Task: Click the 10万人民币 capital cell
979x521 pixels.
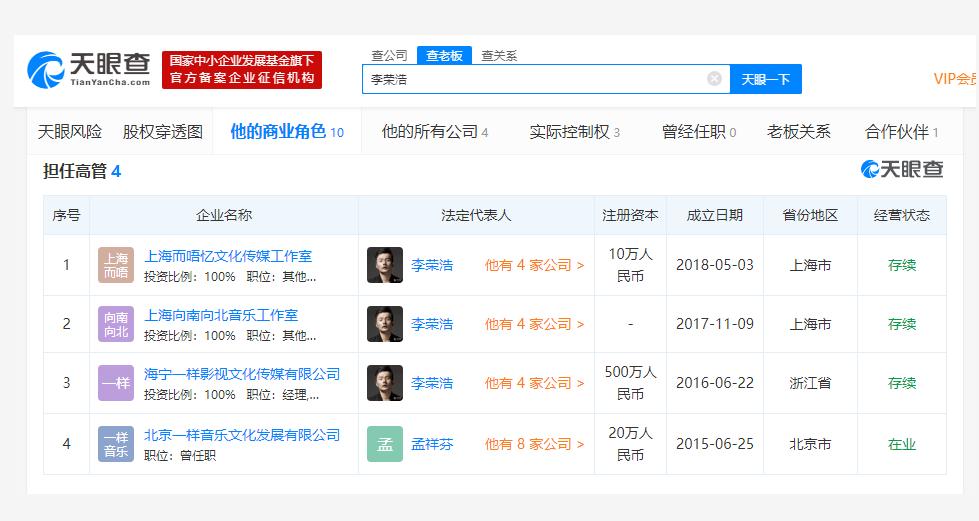Action: click(630, 265)
